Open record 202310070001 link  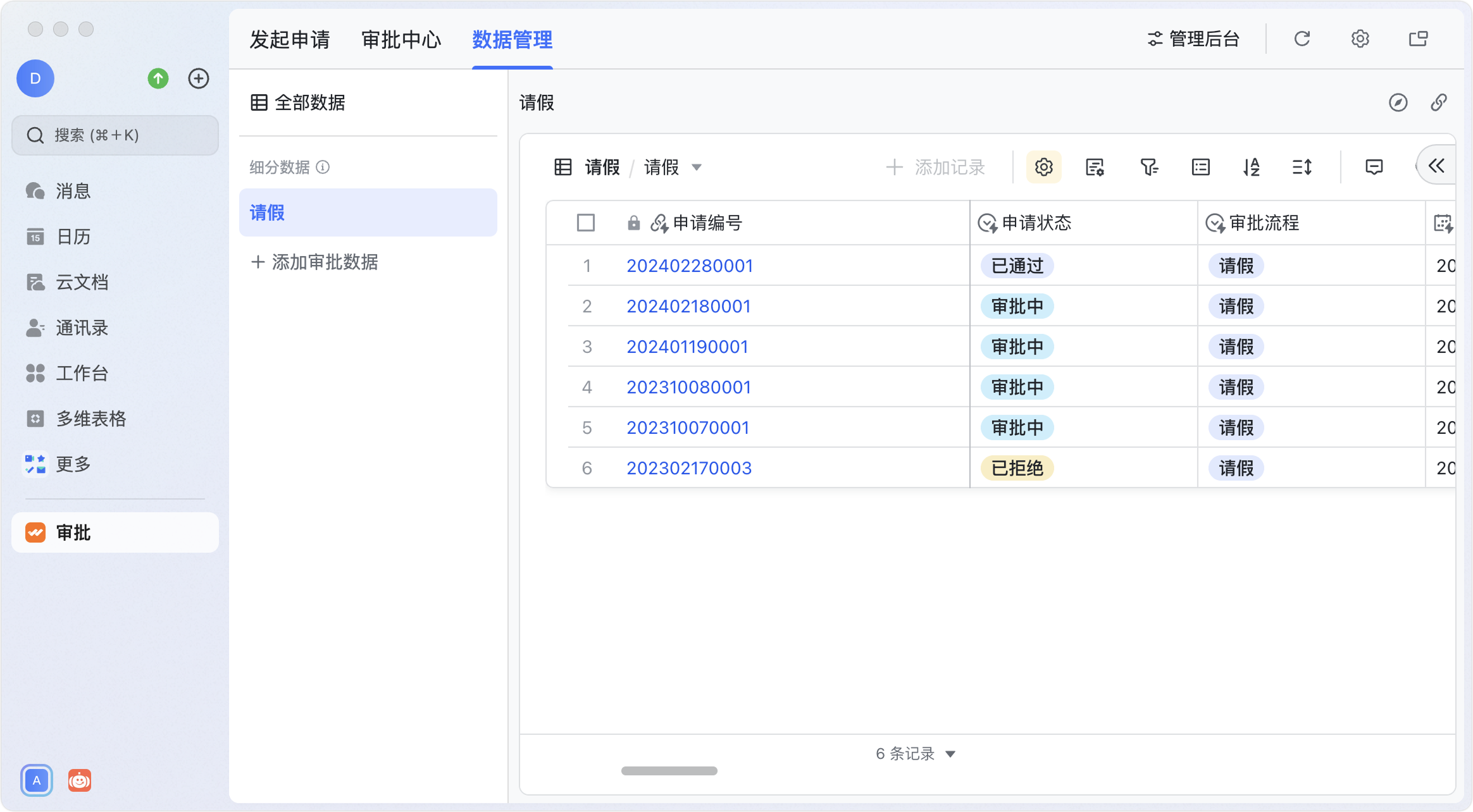[x=688, y=428]
